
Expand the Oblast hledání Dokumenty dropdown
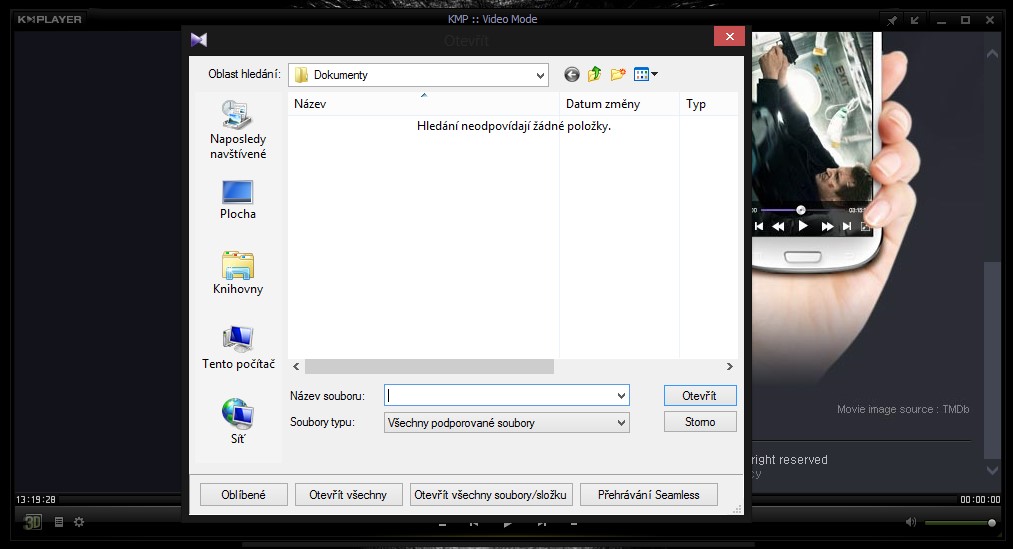pyautogui.click(x=540, y=76)
